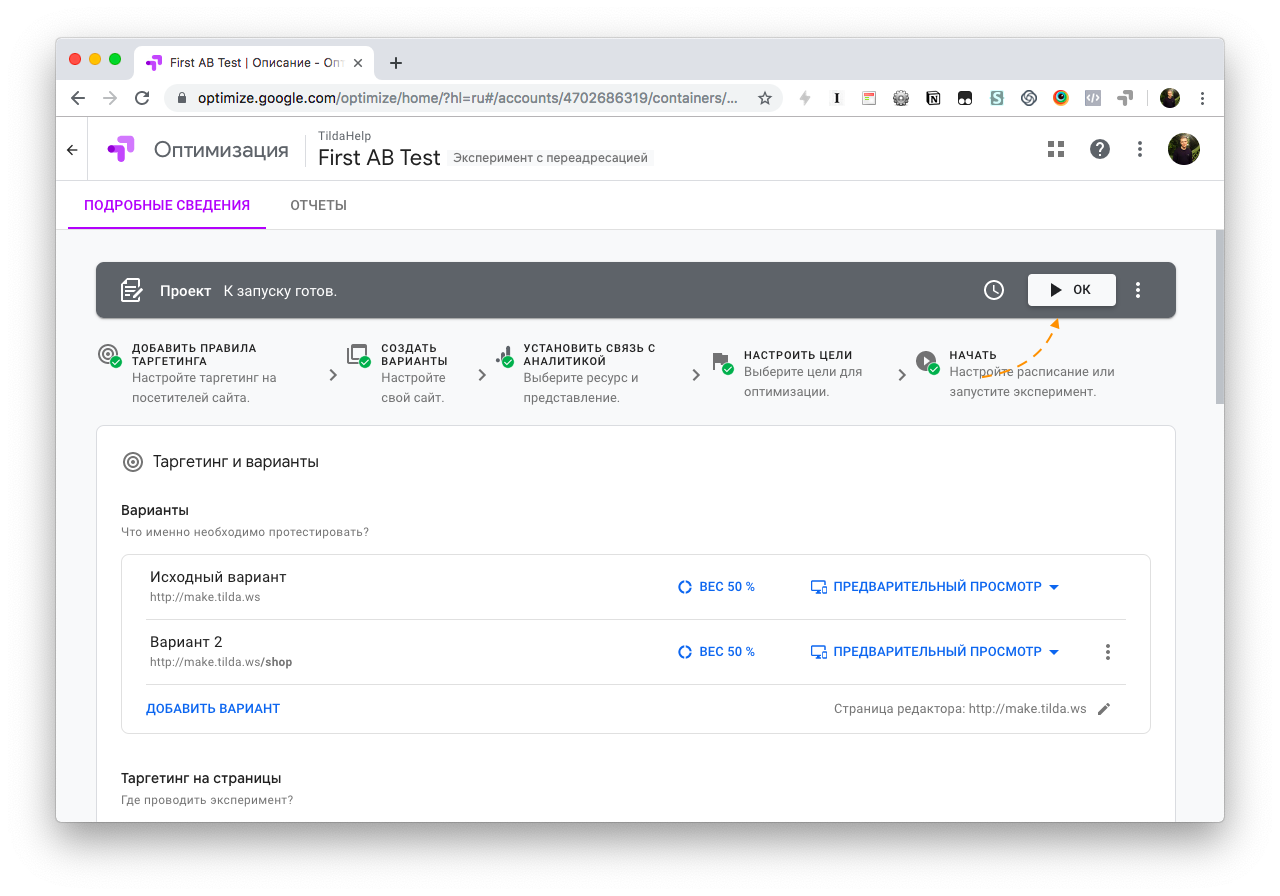Open the schedule clock icon
Image resolution: width=1280 pixels, height=896 pixels.
994,290
